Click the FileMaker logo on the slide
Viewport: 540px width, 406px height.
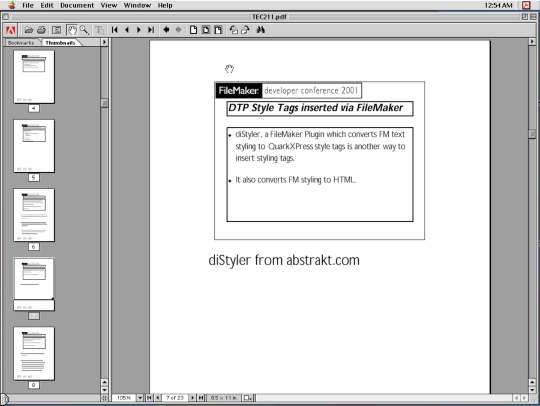click(x=238, y=91)
